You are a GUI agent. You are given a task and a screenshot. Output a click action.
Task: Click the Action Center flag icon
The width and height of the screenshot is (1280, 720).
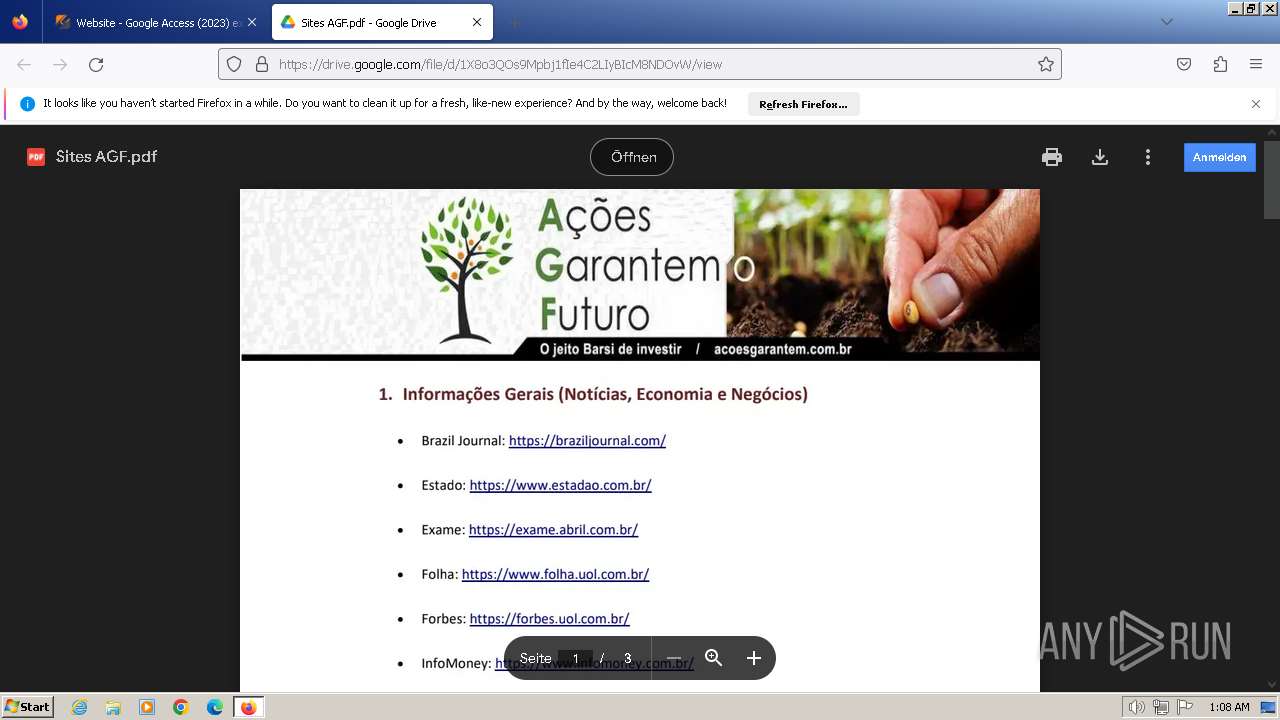point(1184,707)
